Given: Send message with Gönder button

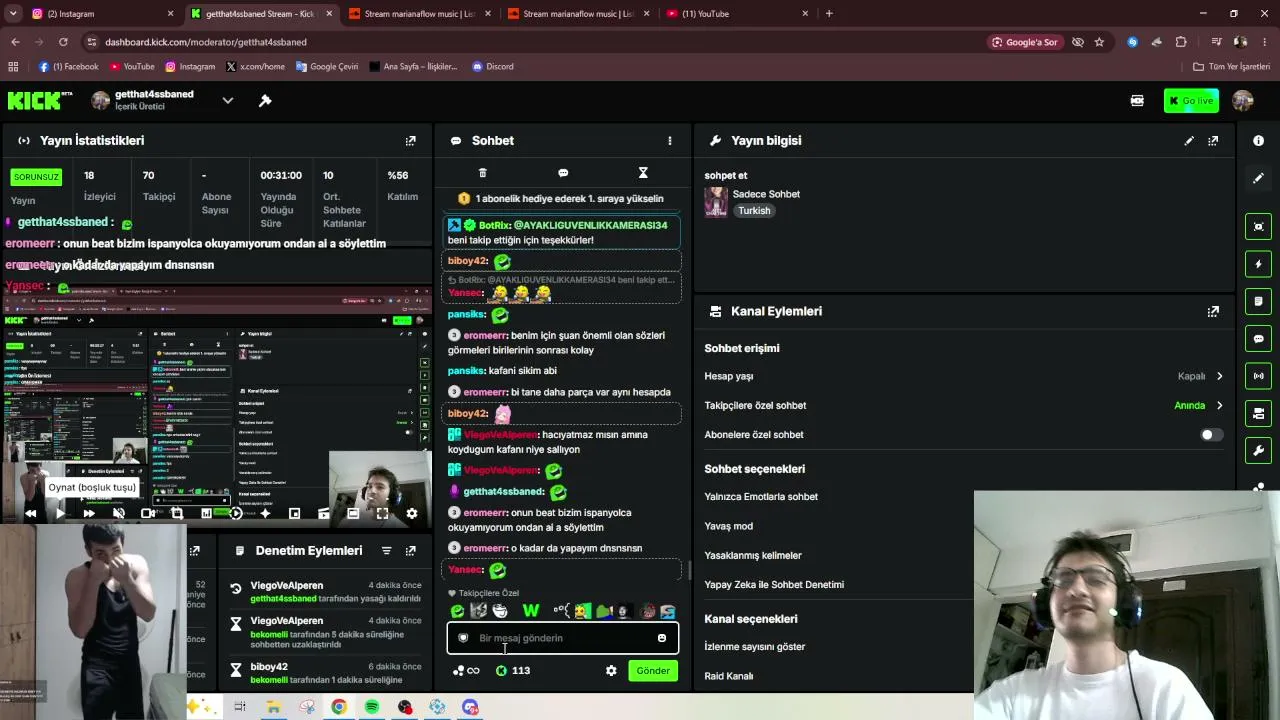Looking at the screenshot, I should [653, 671].
